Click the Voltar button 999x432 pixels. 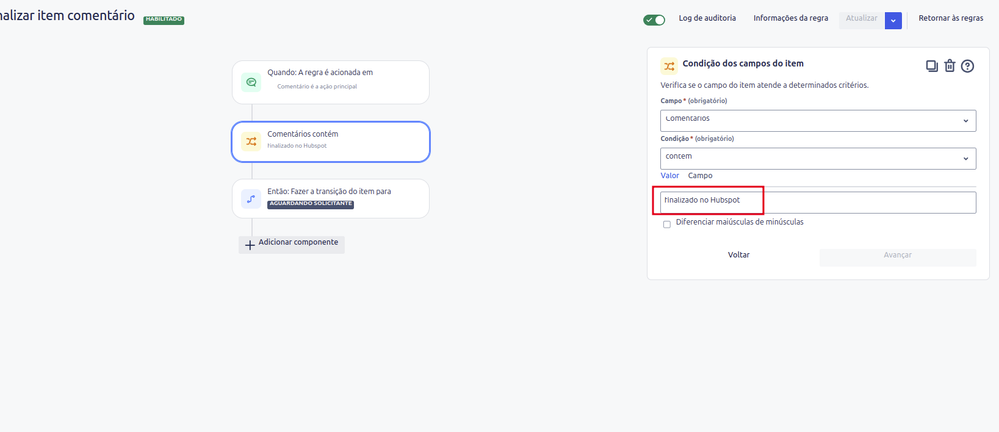738,255
